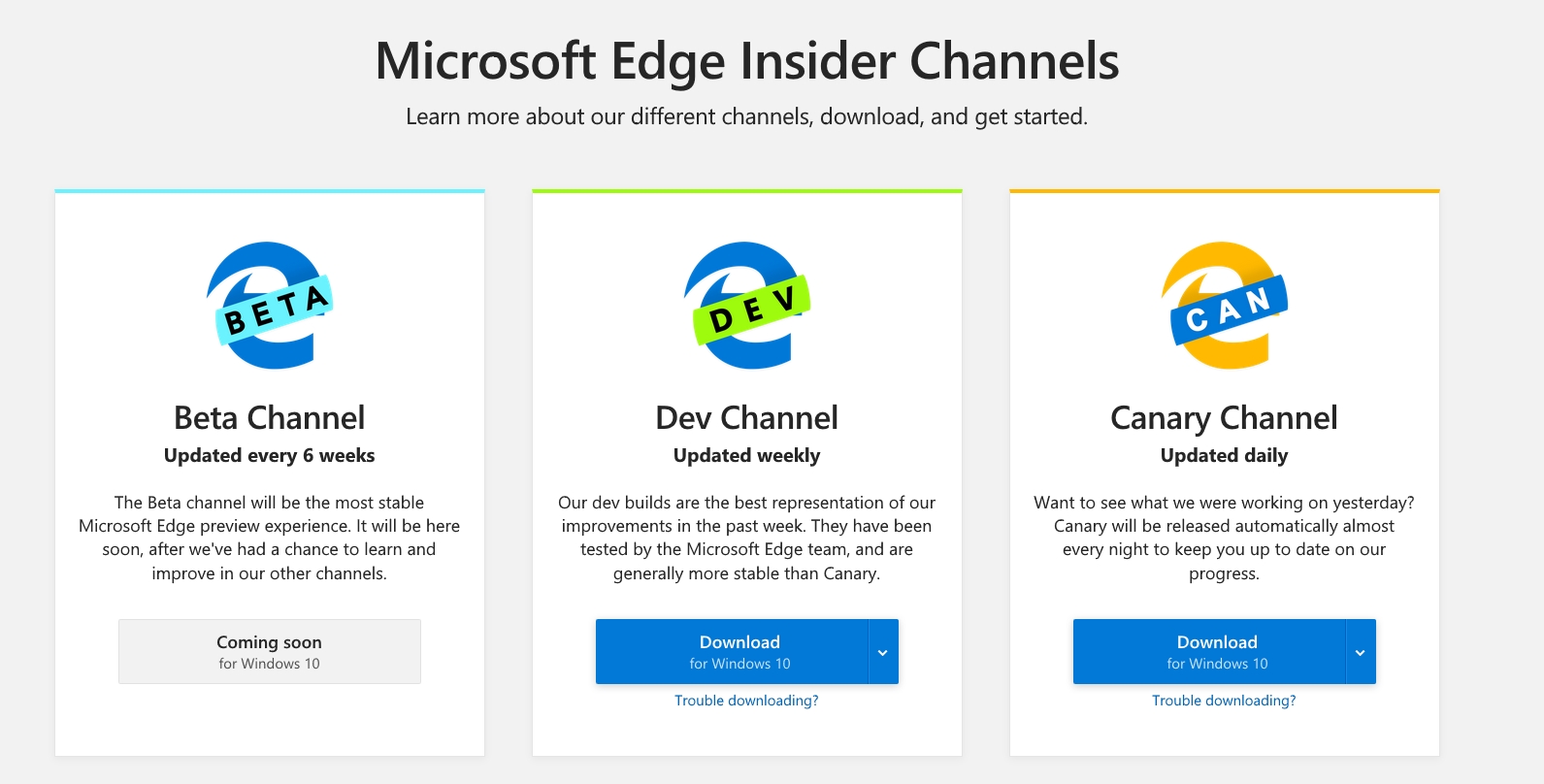Viewport: 1544px width, 784px height.
Task: Click the Canary description paragraph
Action: (x=1225, y=539)
